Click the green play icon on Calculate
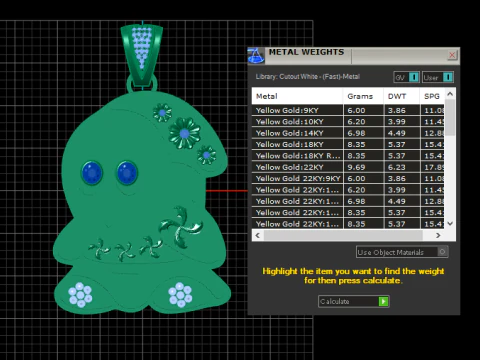Viewport: 480px width, 360px height. (x=383, y=301)
